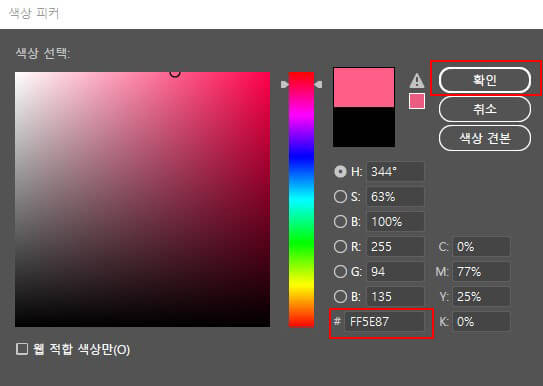
Task: Click the left hue slider arrow handle
Action: [284, 84]
